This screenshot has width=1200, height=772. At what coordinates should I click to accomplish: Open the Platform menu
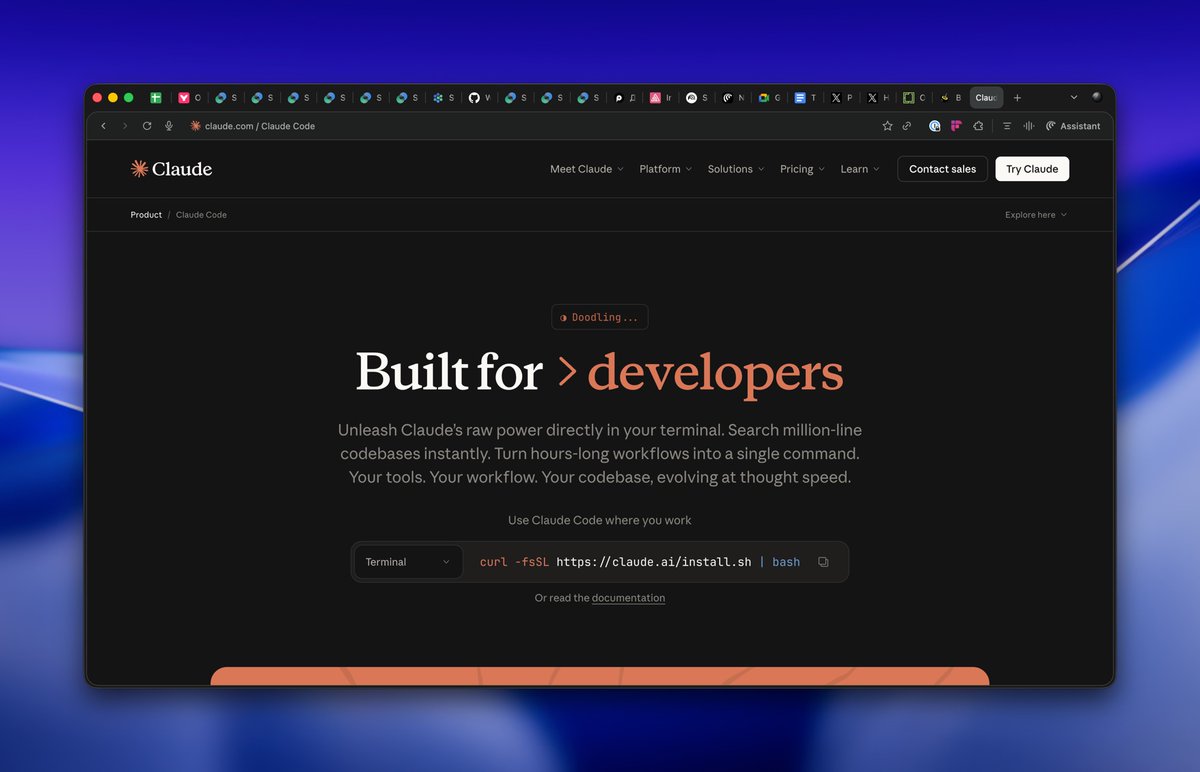tap(666, 169)
